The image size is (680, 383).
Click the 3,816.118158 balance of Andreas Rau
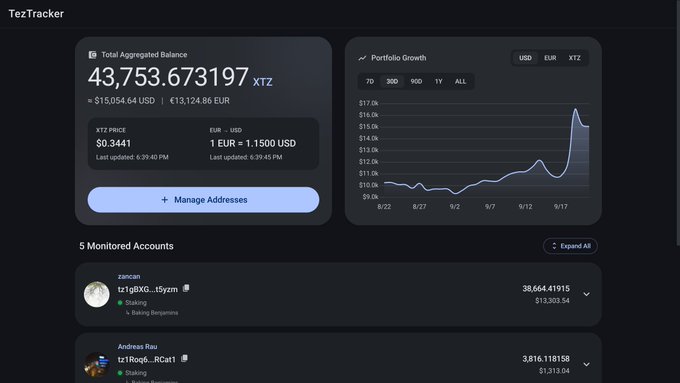(x=546, y=359)
